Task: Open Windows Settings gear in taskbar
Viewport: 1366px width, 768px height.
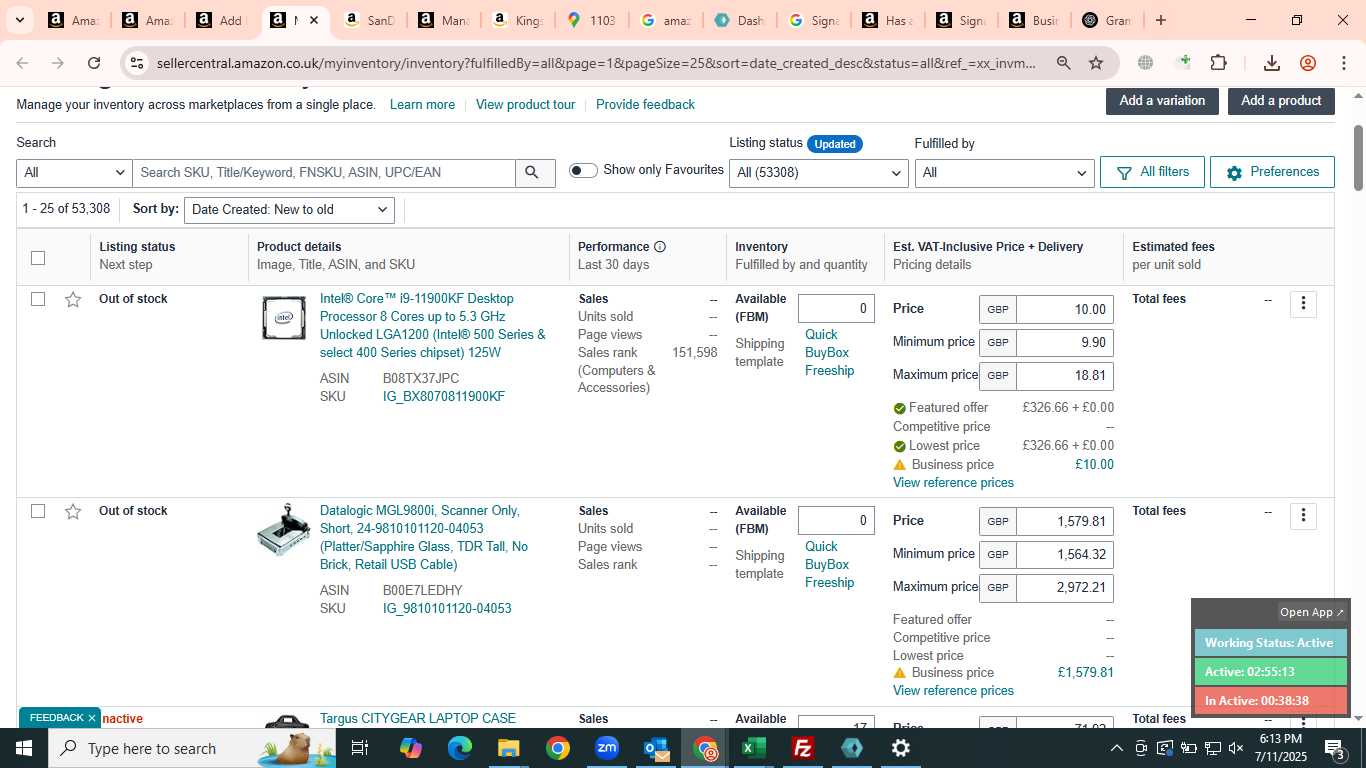Action: coord(900,748)
